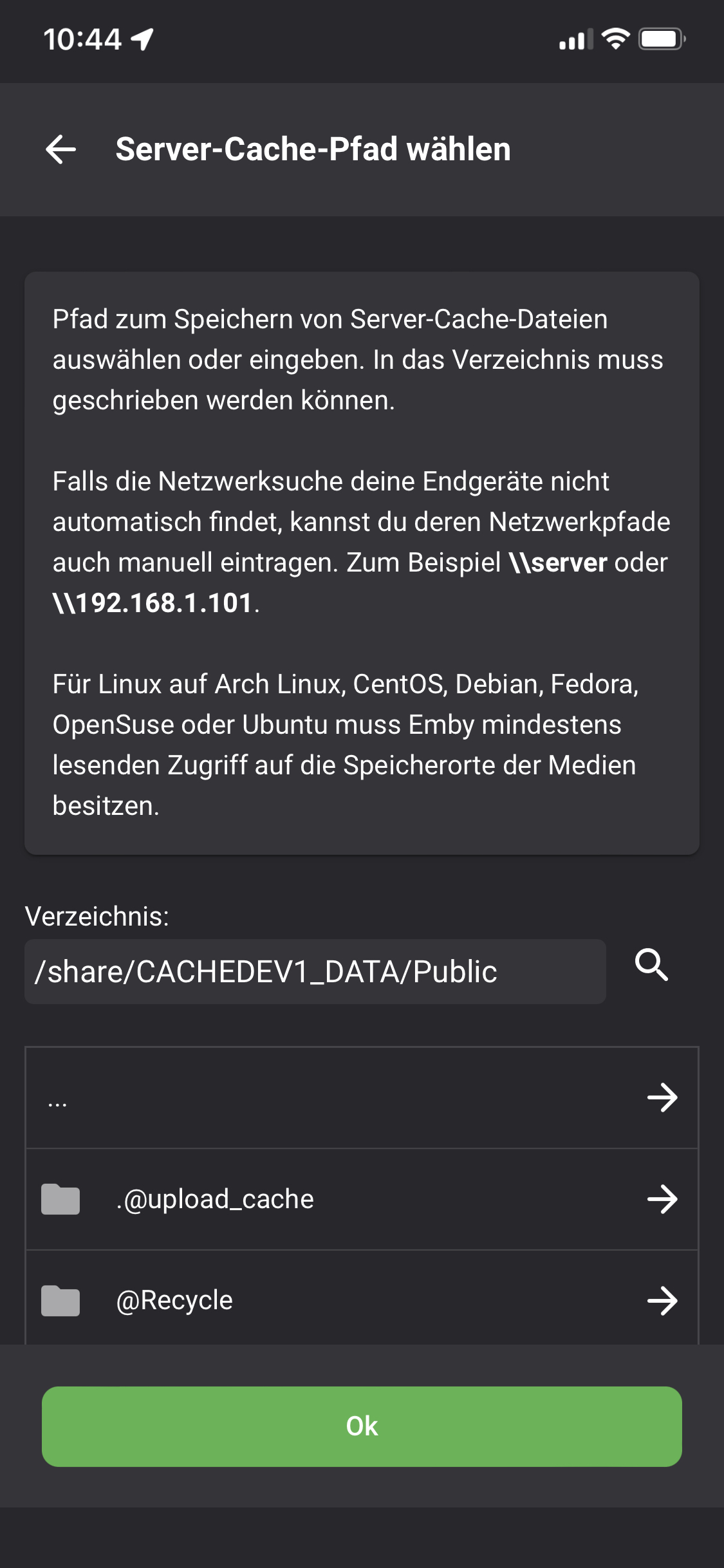Click the magnifier search icon beside the path
724x1568 pixels.
651,965
